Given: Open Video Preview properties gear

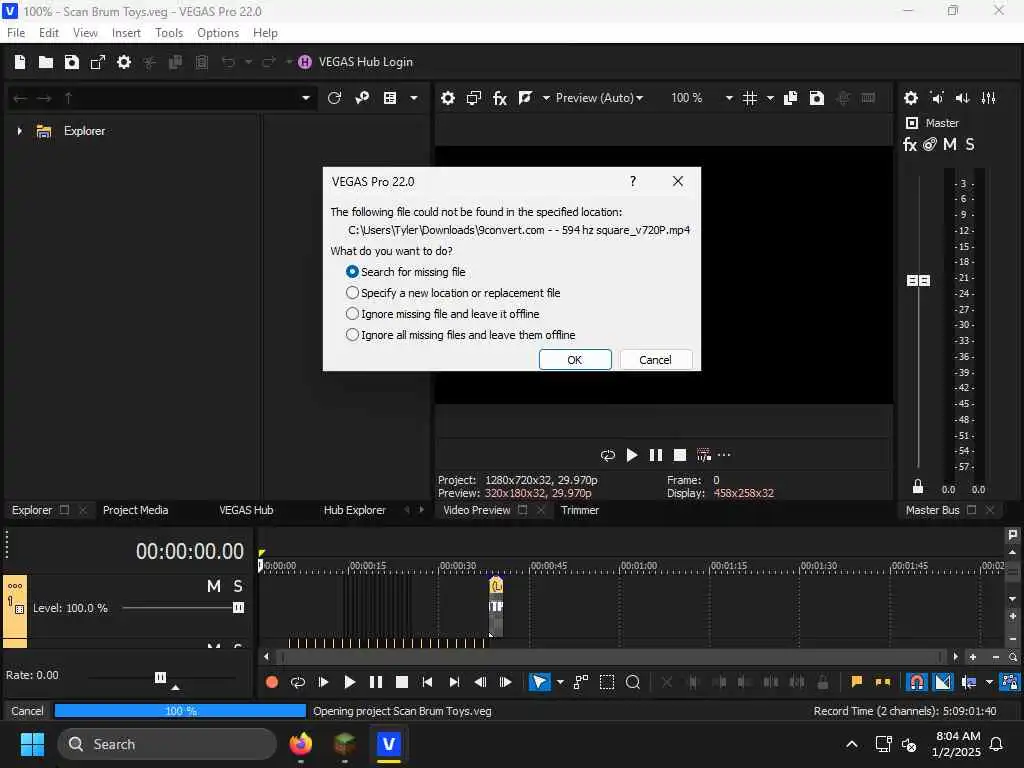Looking at the screenshot, I should [x=447, y=98].
